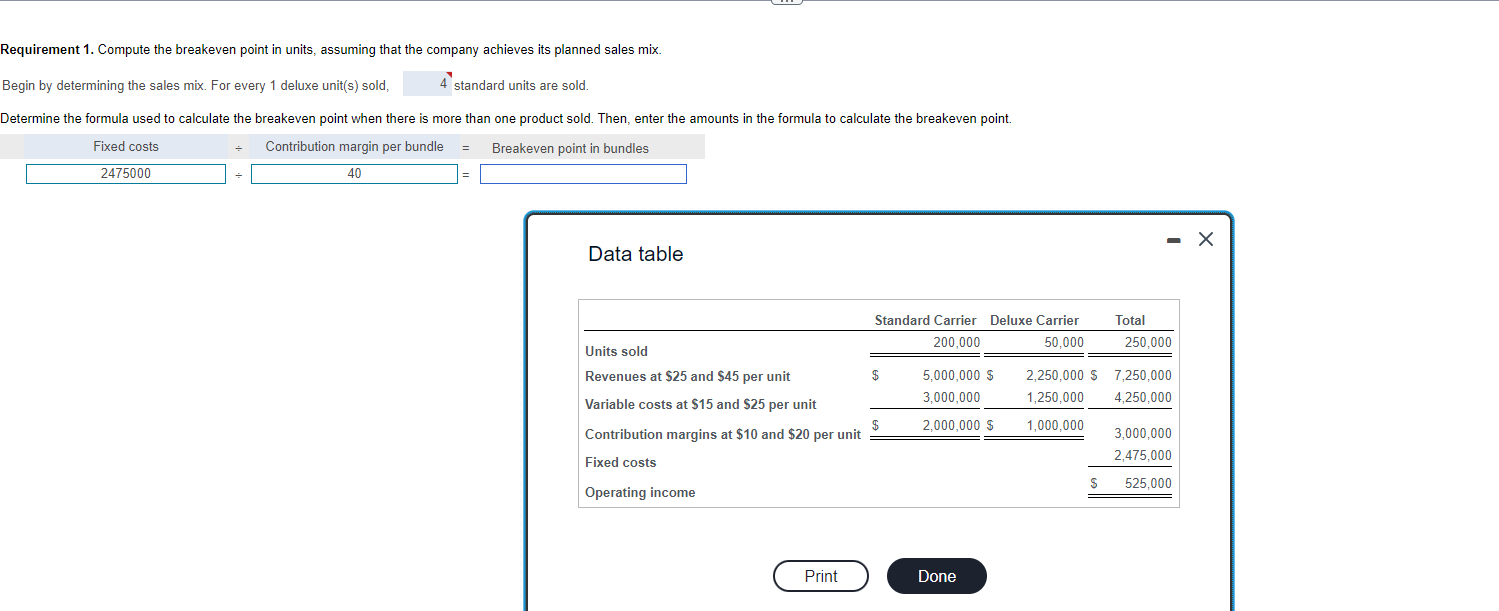Viewport: 1499px width, 611px height.
Task: Click the Data table title text
Action: coord(635,254)
